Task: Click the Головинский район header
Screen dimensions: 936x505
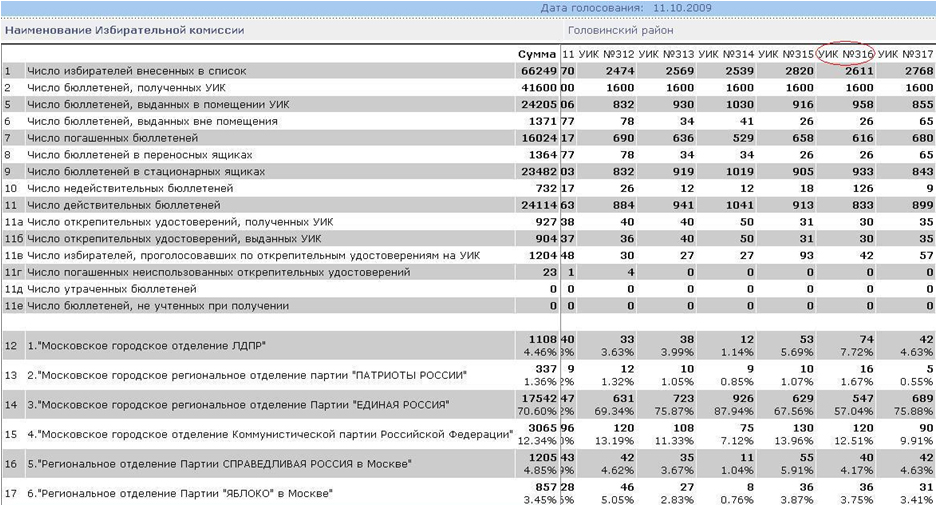Action: (x=619, y=30)
